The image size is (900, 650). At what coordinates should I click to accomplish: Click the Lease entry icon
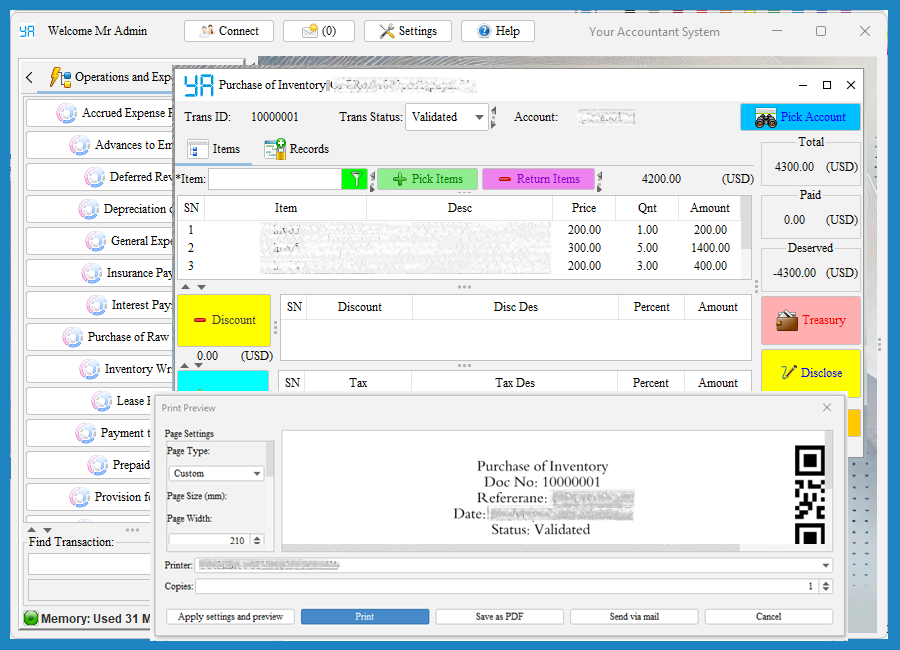click(102, 401)
